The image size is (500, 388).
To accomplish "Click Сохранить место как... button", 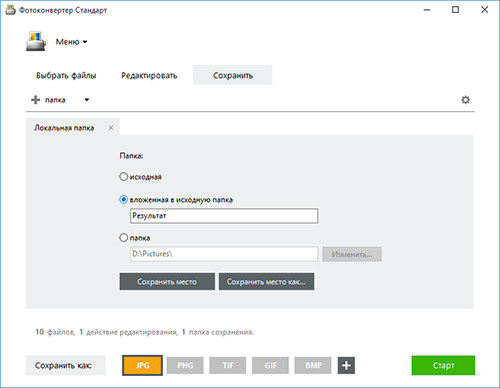I will (266, 282).
